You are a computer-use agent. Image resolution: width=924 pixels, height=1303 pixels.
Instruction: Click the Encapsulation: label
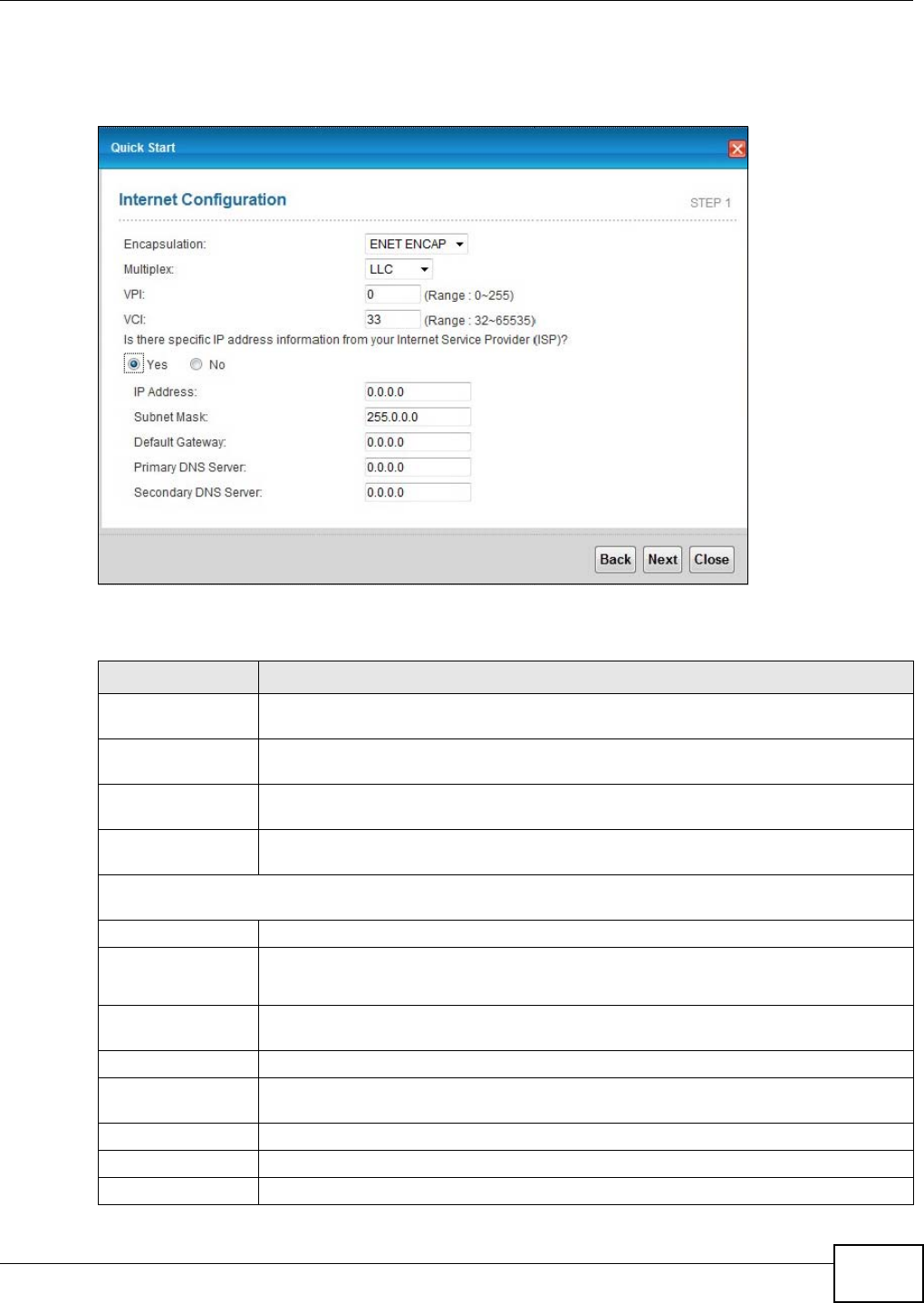click(x=165, y=245)
